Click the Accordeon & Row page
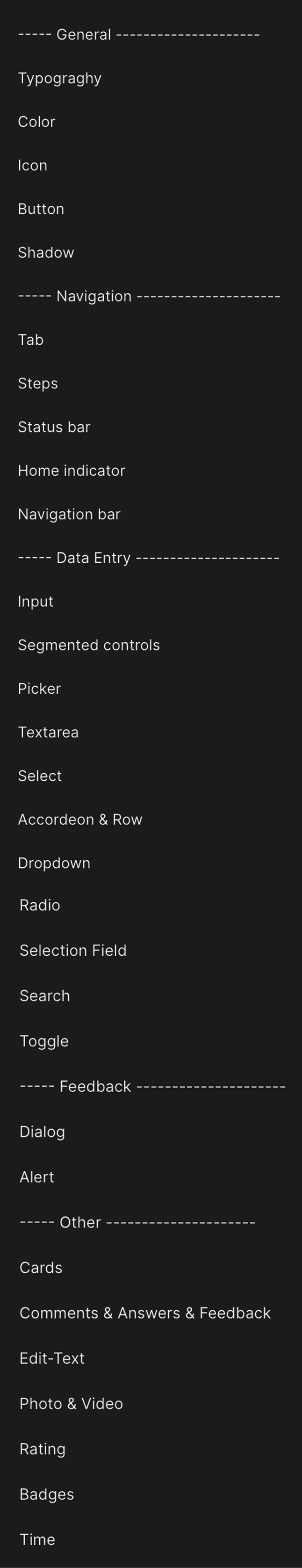302x1568 pixels. click(80, 820)
